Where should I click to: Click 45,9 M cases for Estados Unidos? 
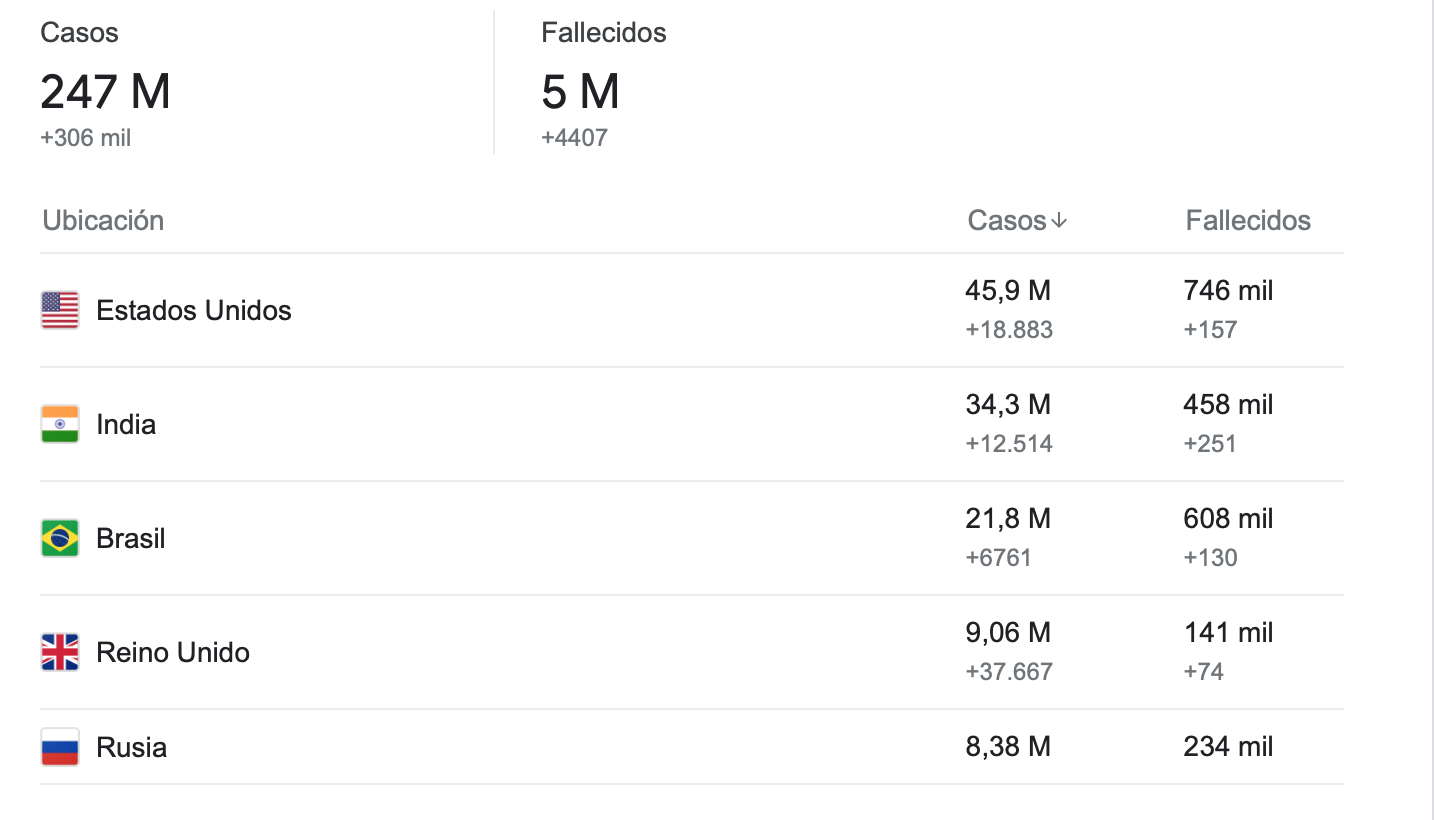[x=1008, y=291]
